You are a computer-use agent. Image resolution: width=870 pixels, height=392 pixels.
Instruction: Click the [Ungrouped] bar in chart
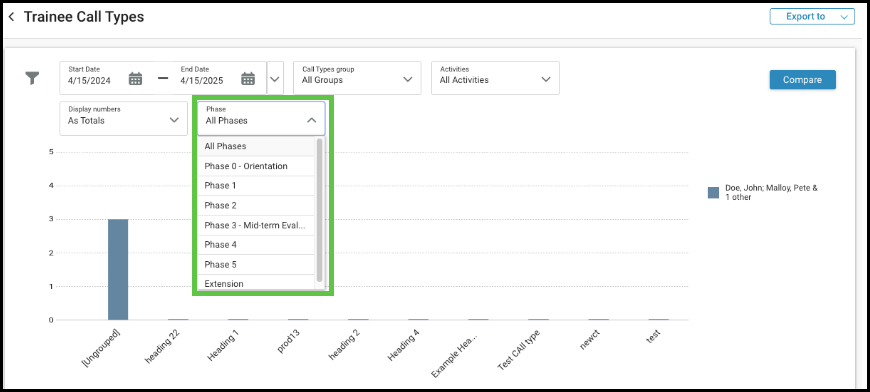click(x=118, y=269)
